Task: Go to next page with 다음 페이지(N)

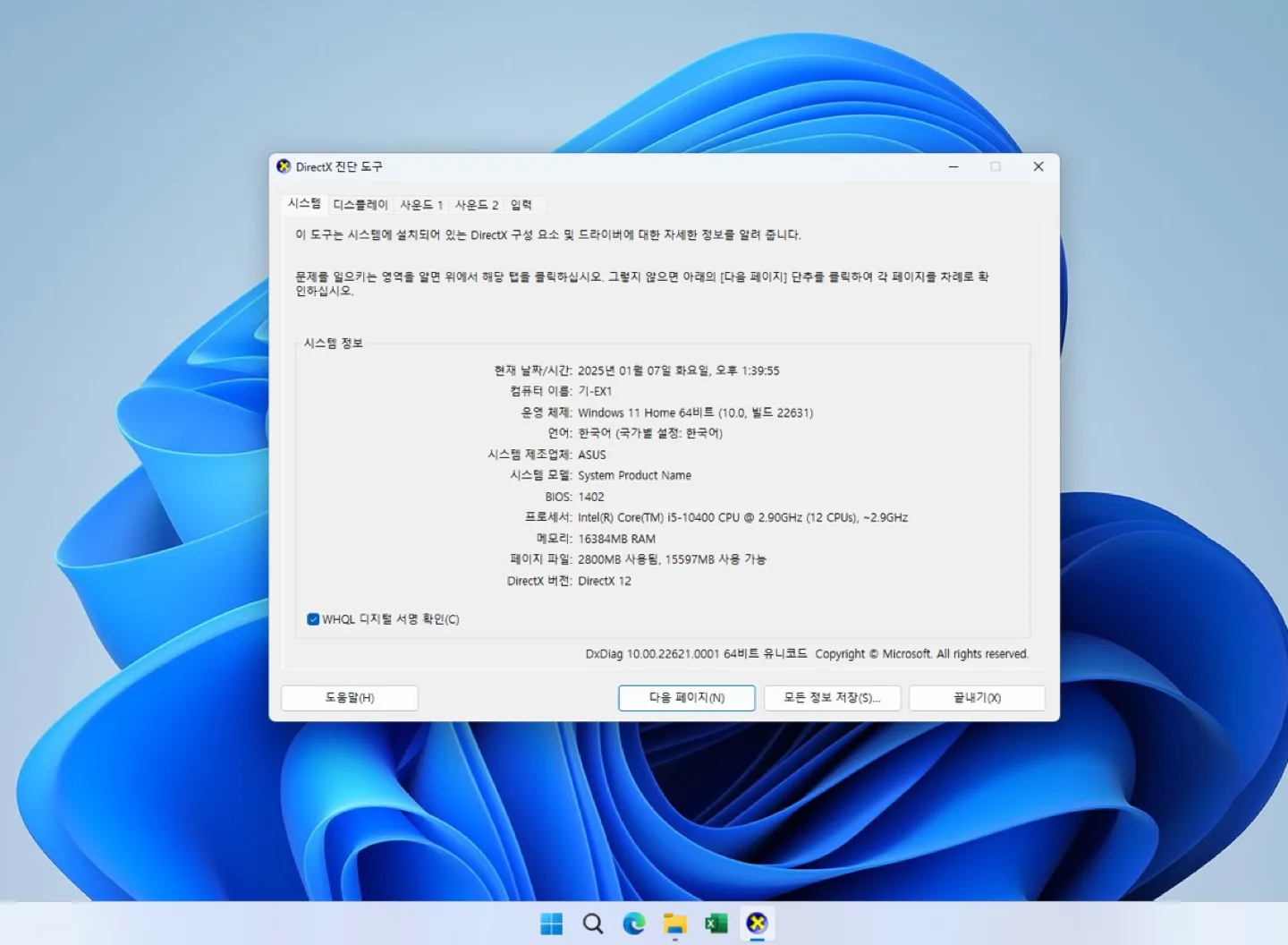Action: pos(687,698)
